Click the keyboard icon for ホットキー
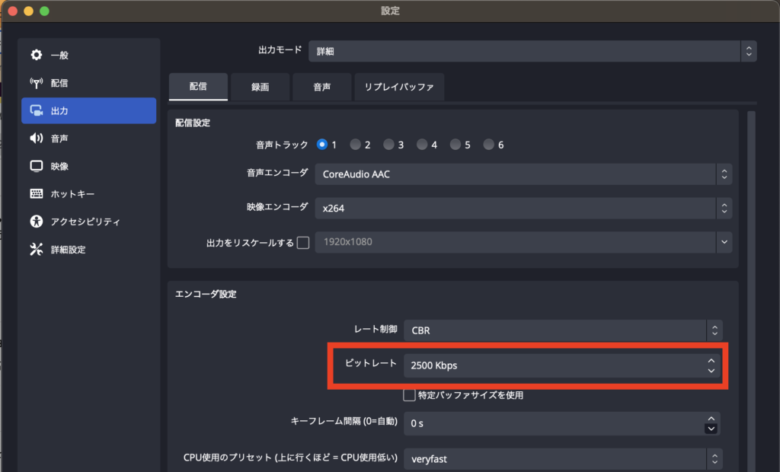780x472 pixels. [x=37, y=194]
